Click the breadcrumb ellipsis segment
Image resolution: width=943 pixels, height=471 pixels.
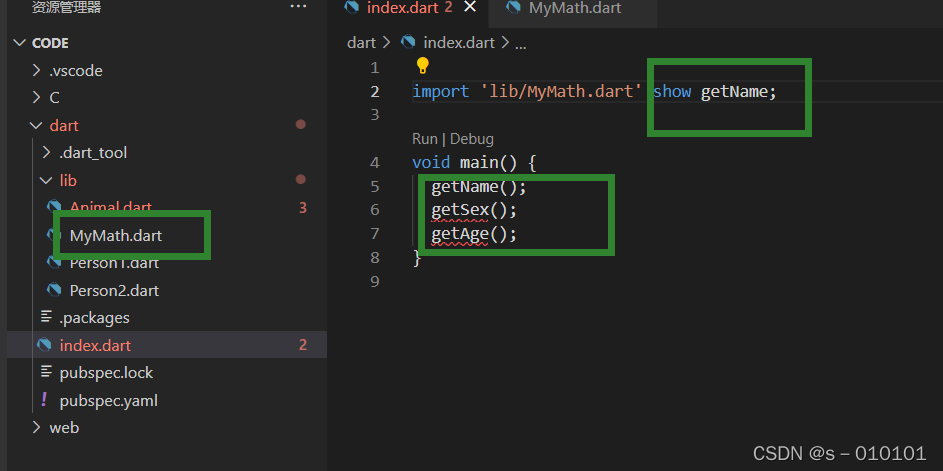(521, 46)
